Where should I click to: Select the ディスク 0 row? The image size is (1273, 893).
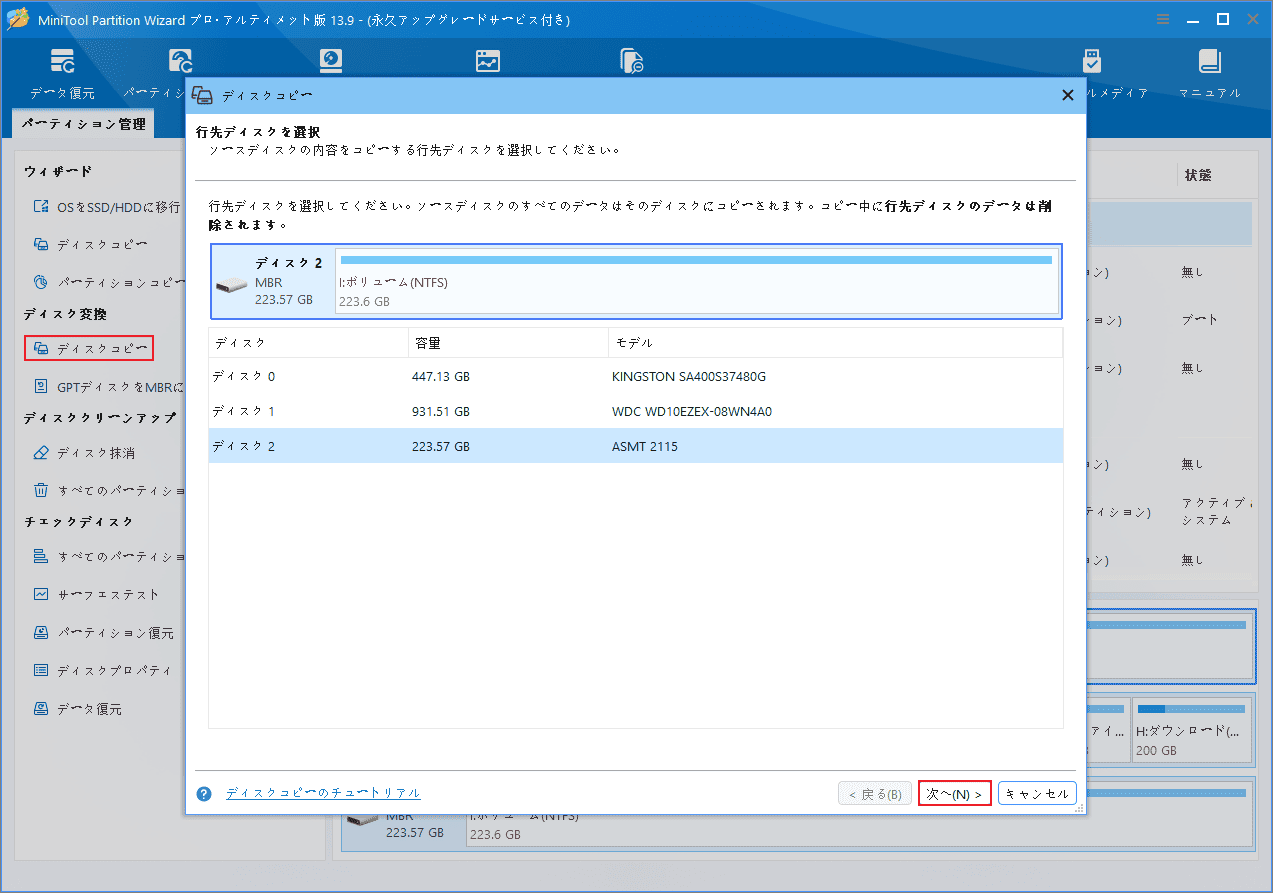tap(636, 376)
